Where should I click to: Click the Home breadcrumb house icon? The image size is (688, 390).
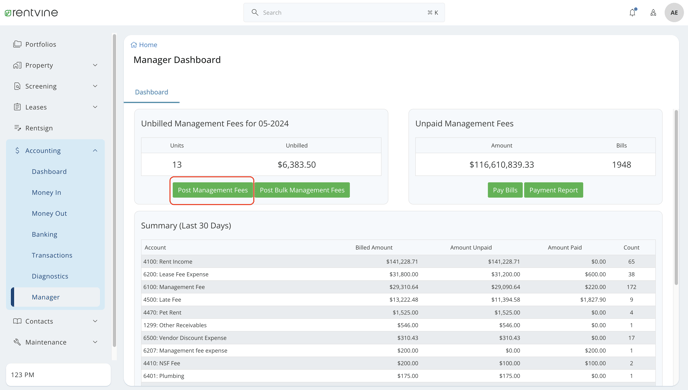(134, 45)
